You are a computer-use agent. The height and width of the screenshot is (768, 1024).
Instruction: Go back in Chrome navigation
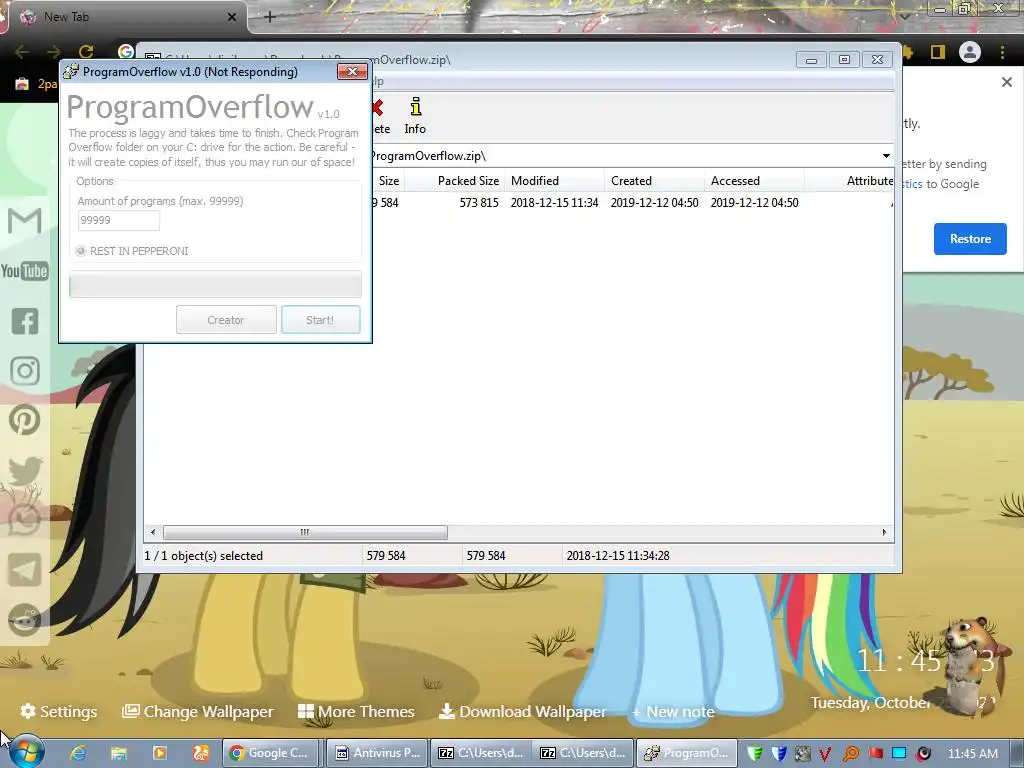[22, 52]
